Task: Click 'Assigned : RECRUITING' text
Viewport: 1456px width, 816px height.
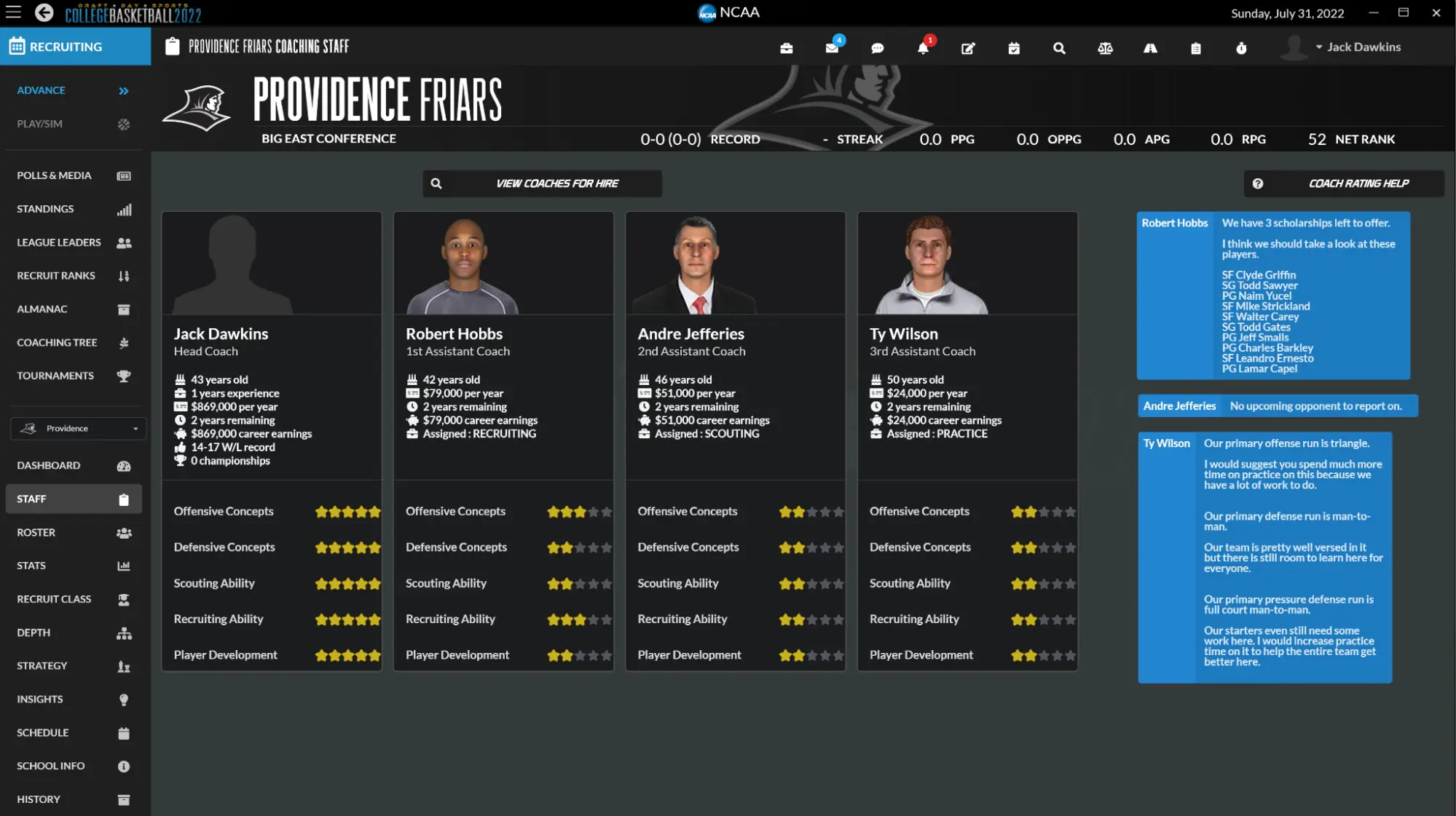Action: tap(479, 434)
